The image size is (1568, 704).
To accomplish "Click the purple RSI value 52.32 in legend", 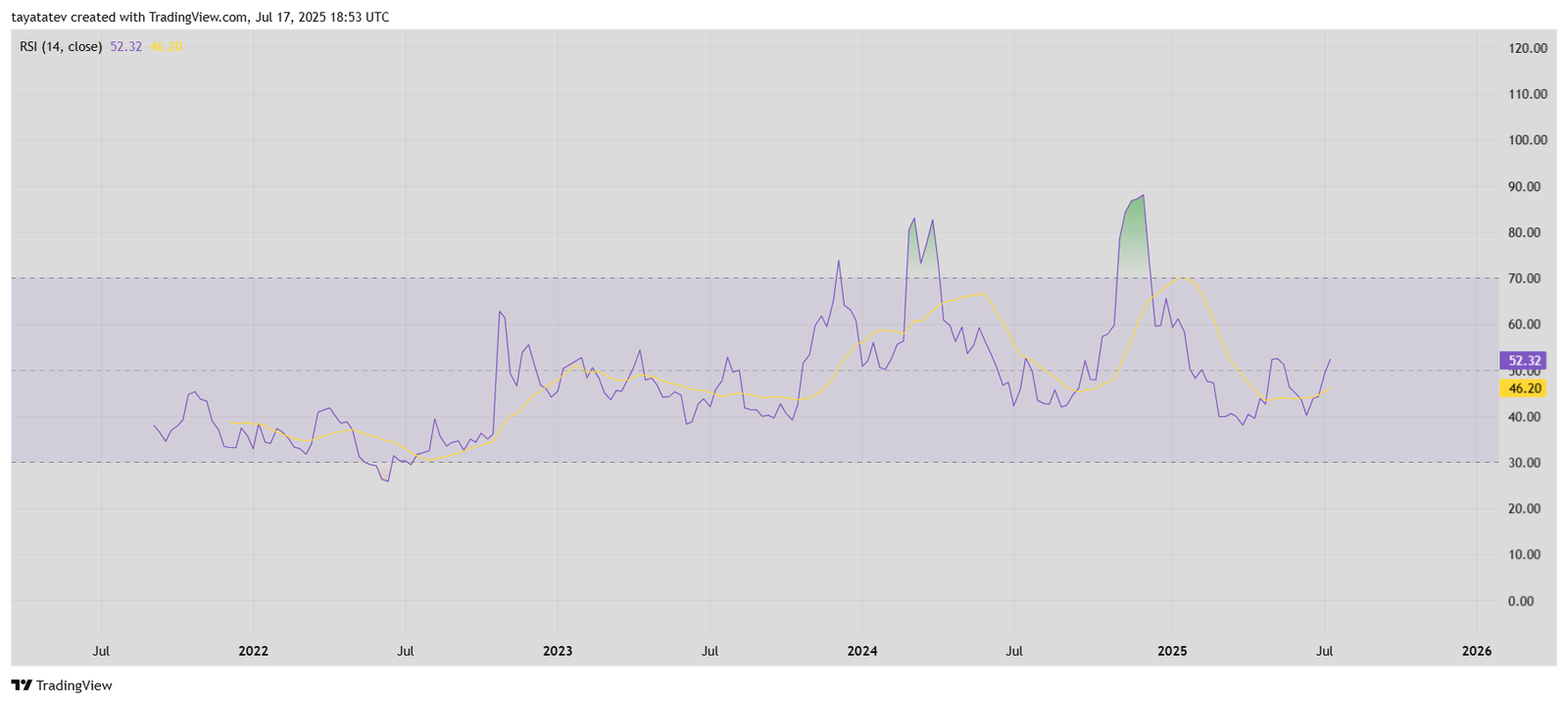I will (x=125, y=46).
